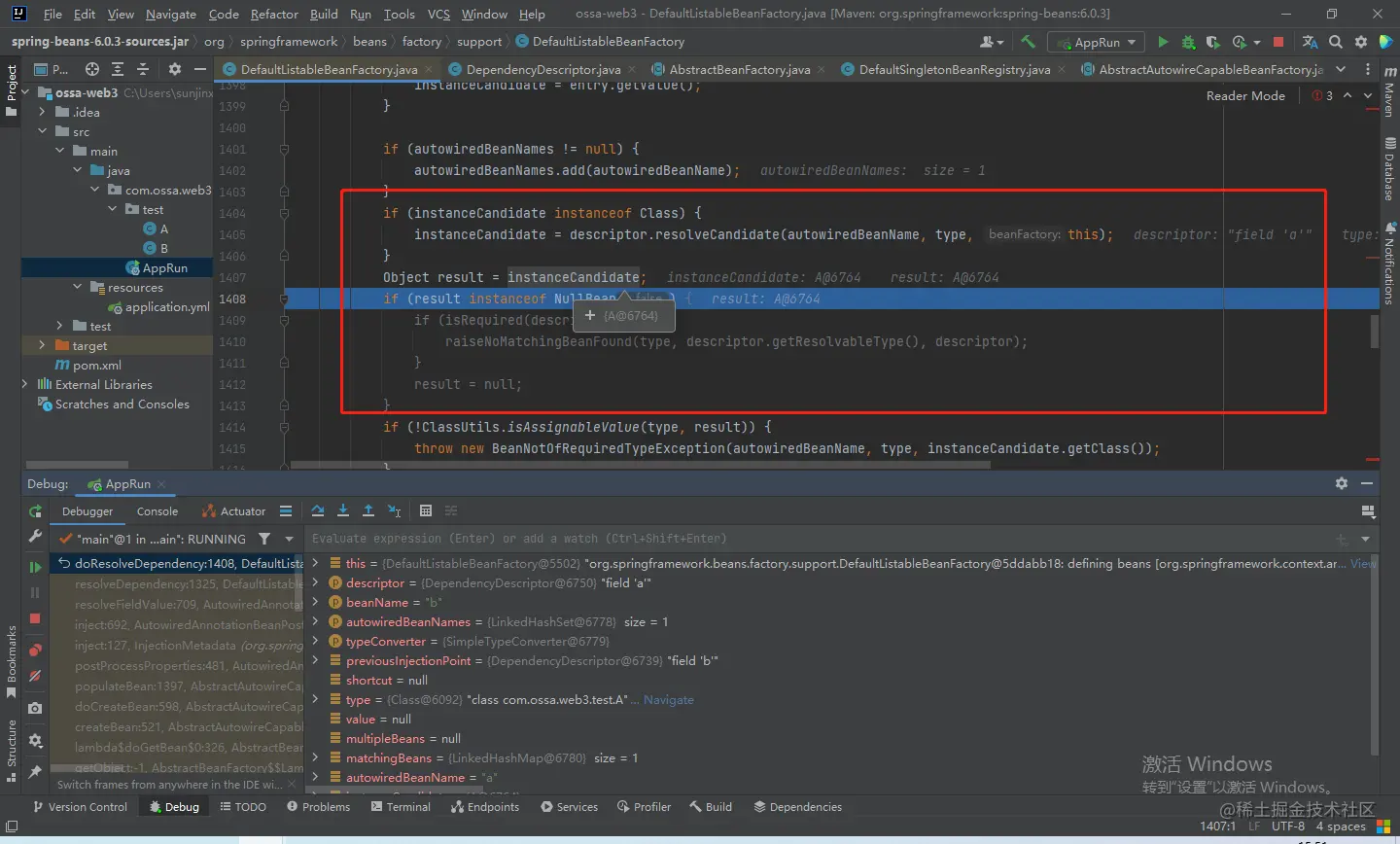Open AppRun run configuration dropdown

click(x=1098, y=42)
